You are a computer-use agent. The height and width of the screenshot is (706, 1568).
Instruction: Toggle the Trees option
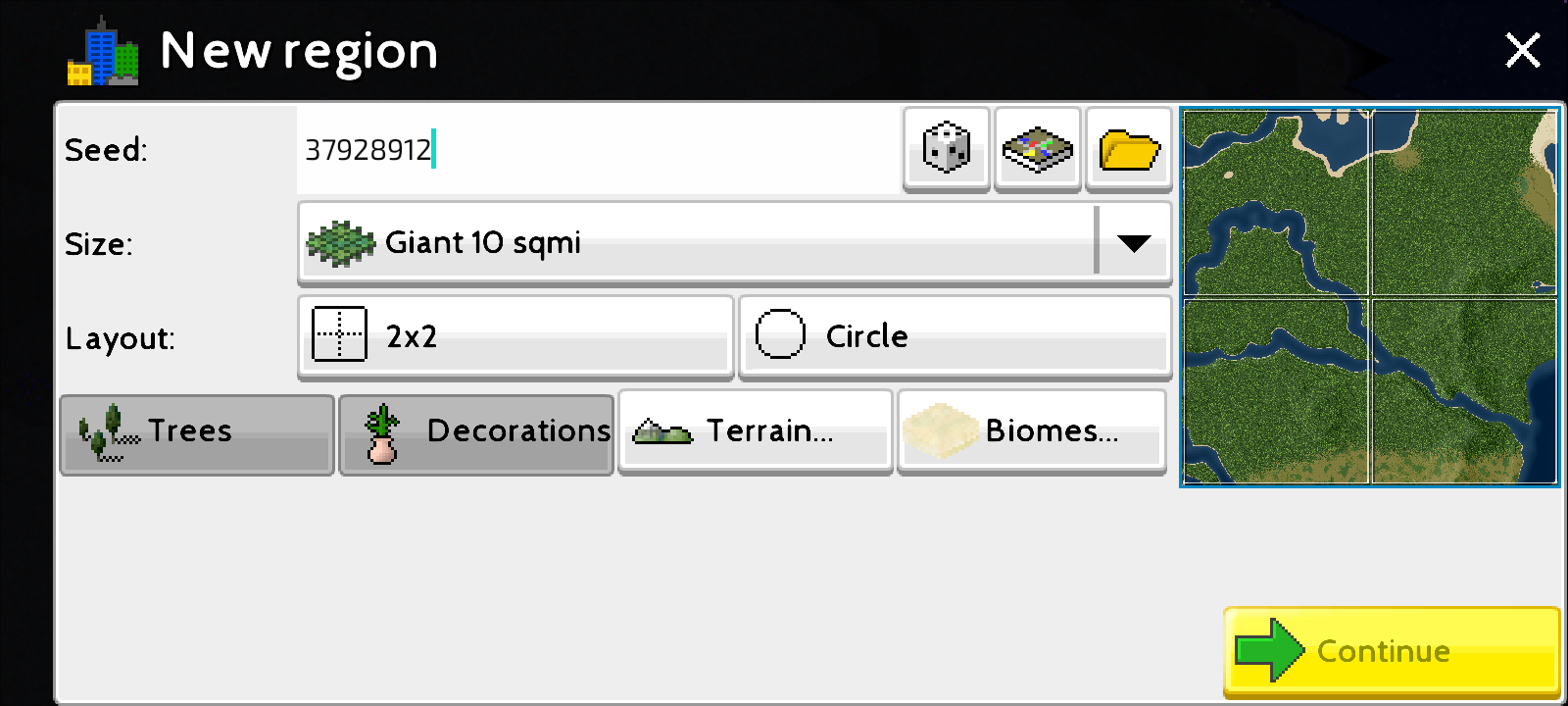click(x=197, y=434)
